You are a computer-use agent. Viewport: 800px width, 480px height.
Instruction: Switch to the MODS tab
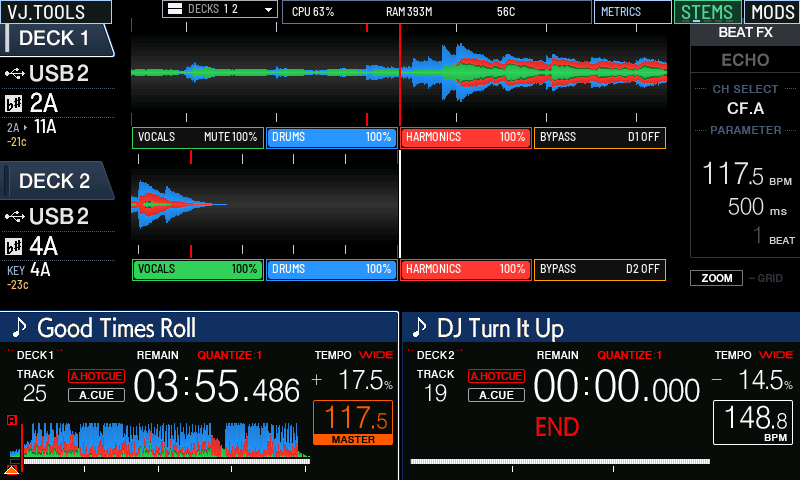coord(772,12)
